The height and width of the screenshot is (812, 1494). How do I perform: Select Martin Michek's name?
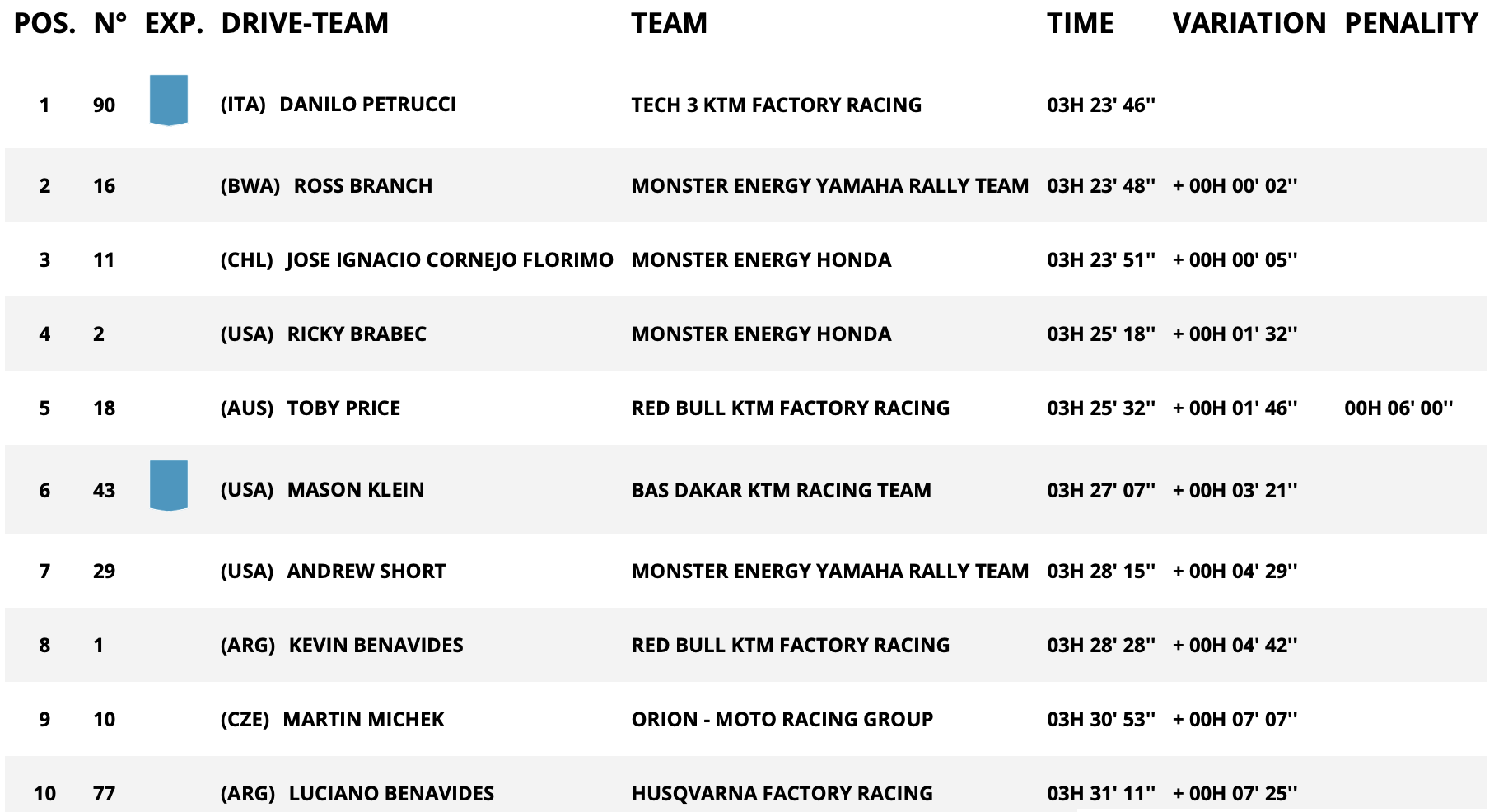(x=363, y=720)
